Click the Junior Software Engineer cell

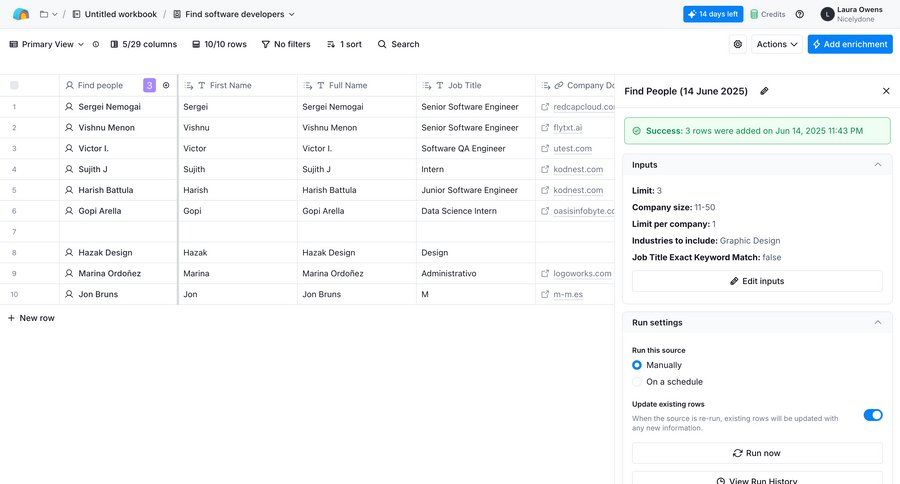475,190
